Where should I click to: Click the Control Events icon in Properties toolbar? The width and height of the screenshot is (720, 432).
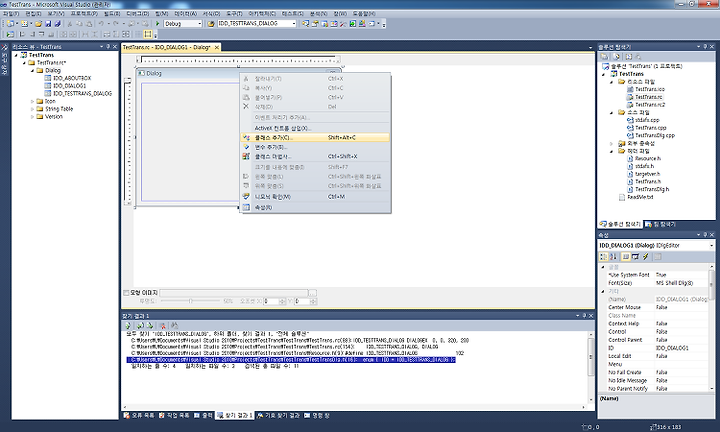[636, 257]
